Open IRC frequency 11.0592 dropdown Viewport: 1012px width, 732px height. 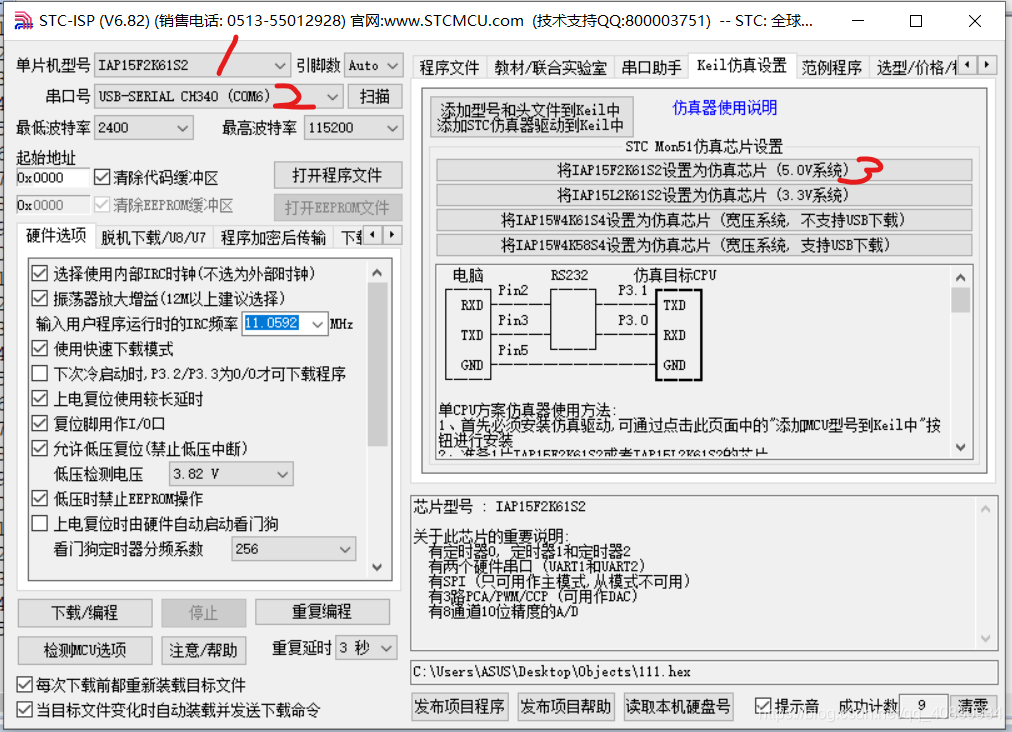317,323
